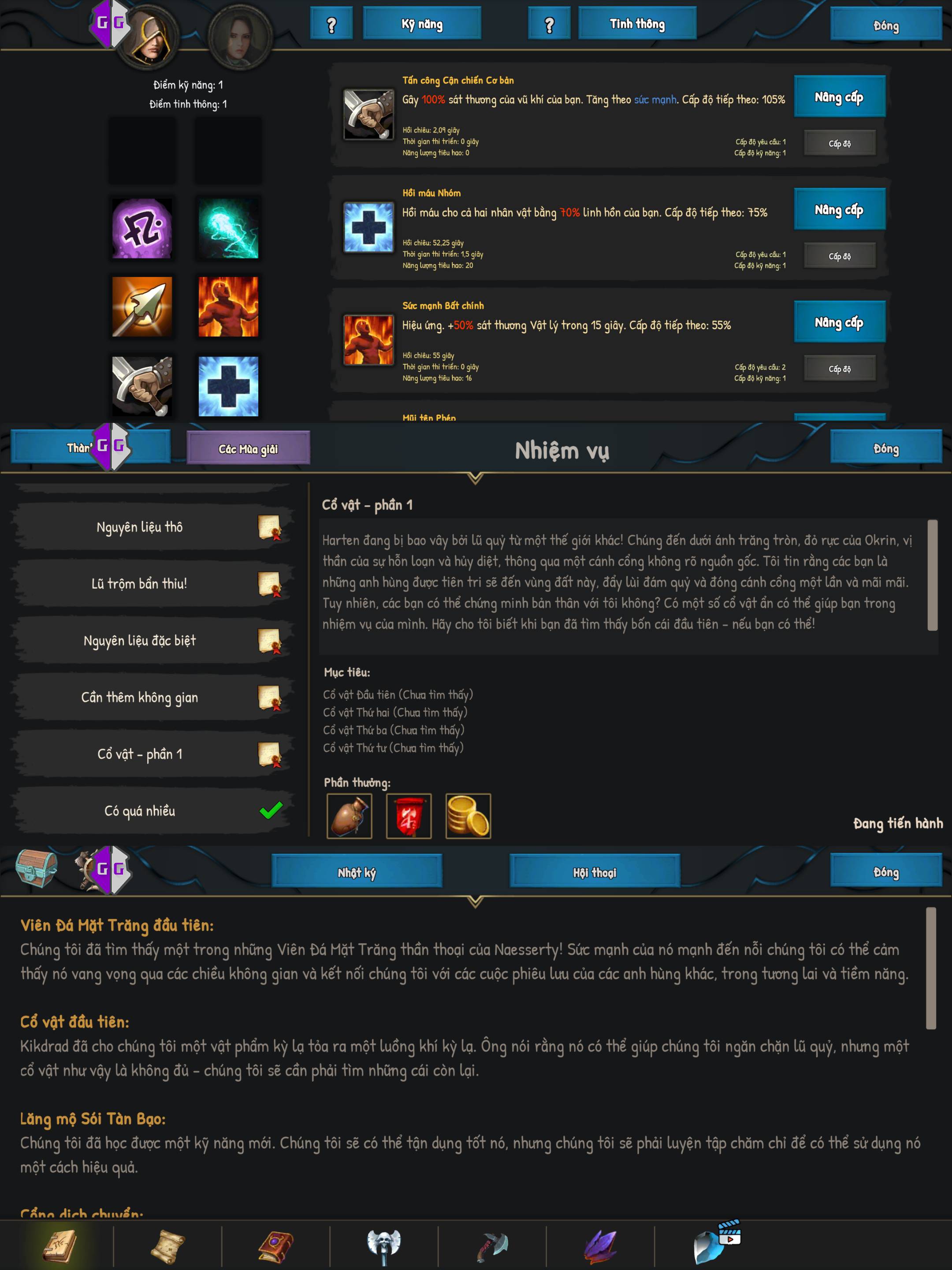Open the scroll icon in bottom bar
The width and height of the screenshot is (952, 1270).
(167, 1247)
